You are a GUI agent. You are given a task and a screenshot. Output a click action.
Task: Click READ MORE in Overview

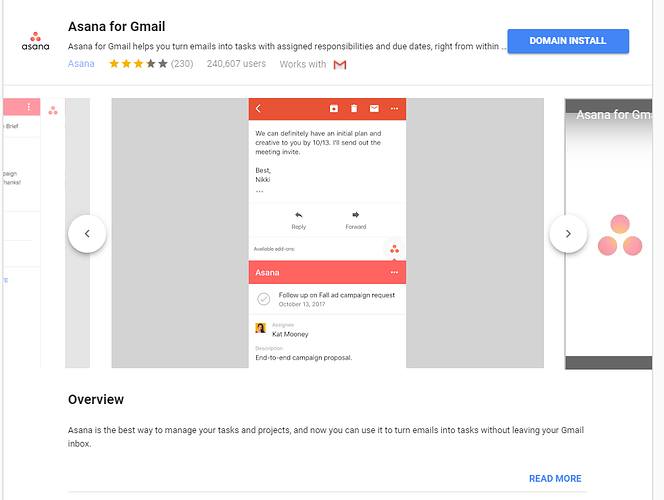click(x=555, y=478)
